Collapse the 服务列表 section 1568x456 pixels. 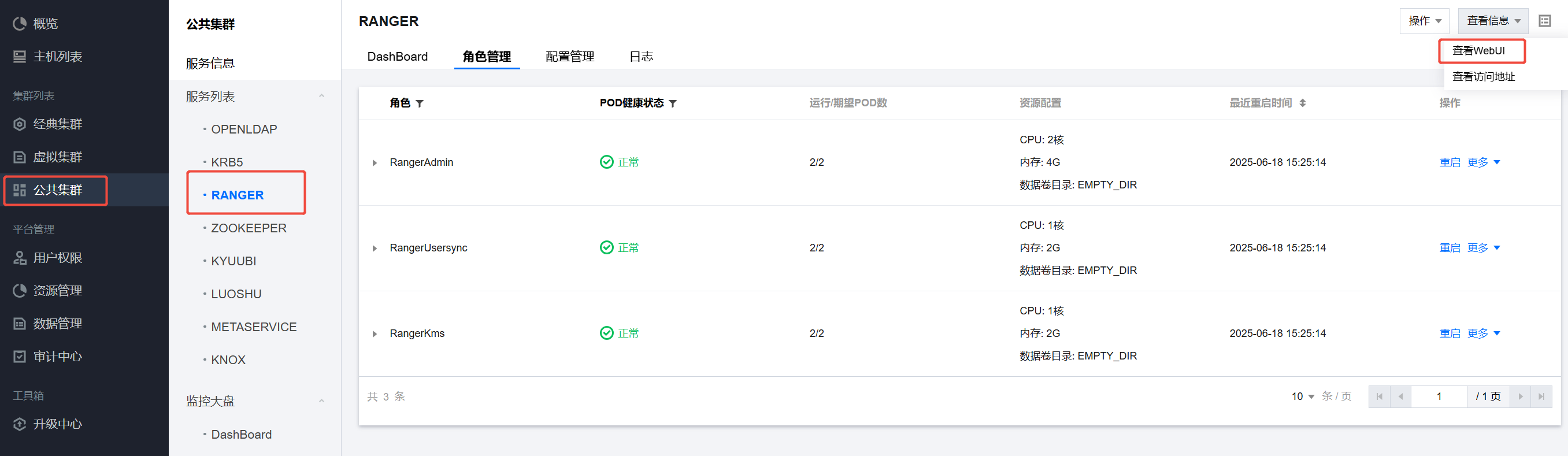point(321,96)
